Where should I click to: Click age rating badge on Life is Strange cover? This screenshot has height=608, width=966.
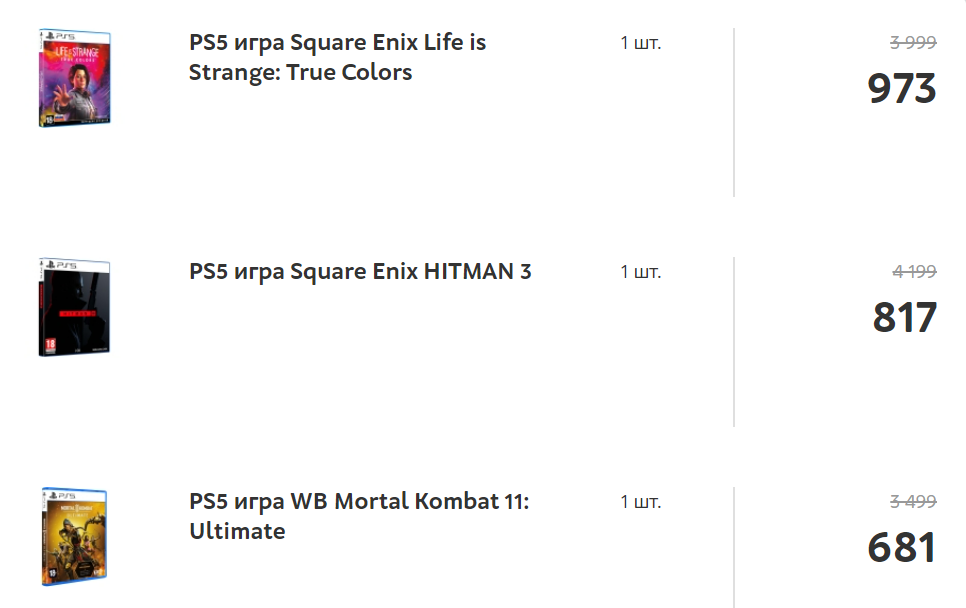[x=48, y=119]
